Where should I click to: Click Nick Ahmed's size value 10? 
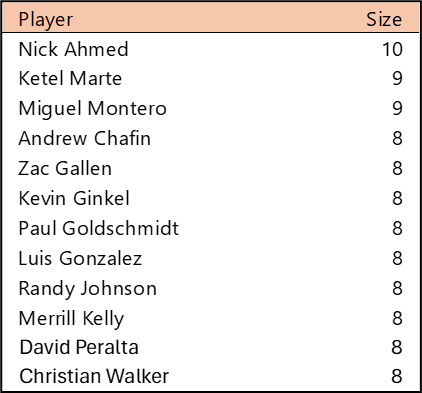click(392, 49)
